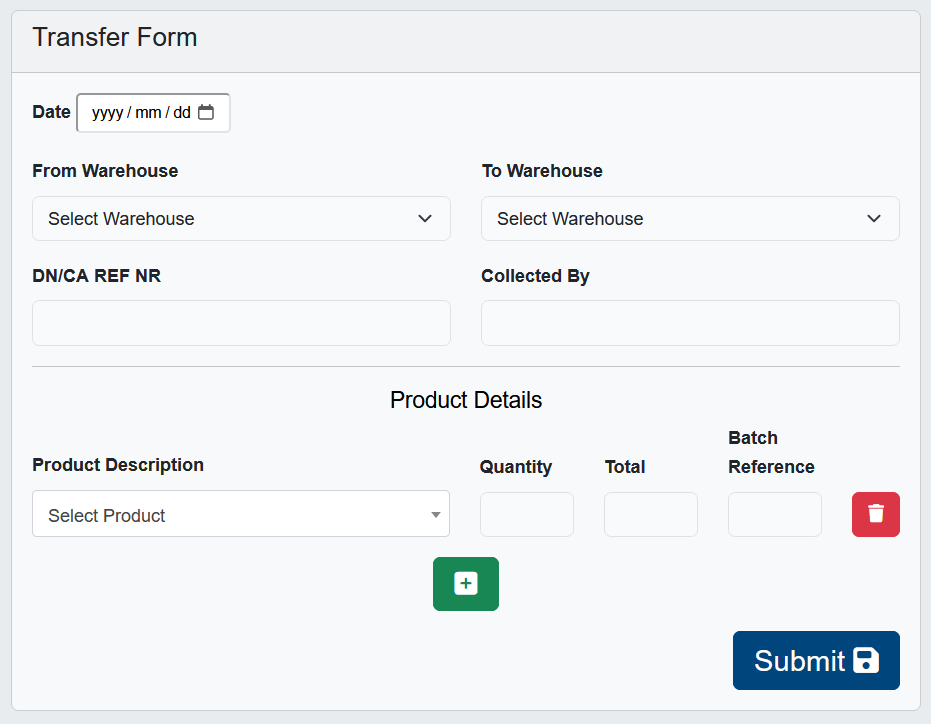Click the floppy disk icon on Submit
The width and height of the screenshot is (931, 724).
tap(866, 661)
